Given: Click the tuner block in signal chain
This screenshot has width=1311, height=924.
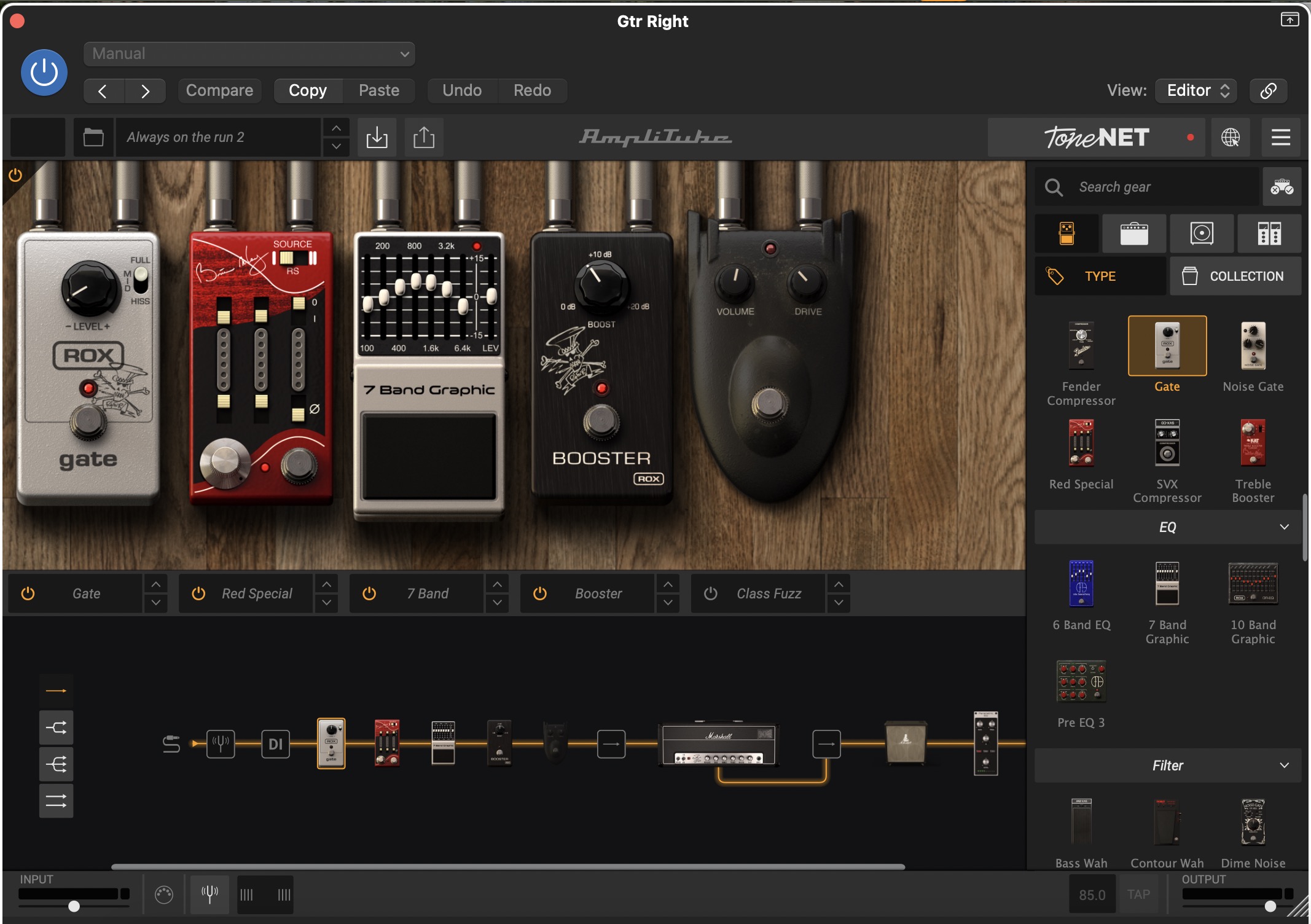Looking at the screenshot, I should tap(221, 744).
